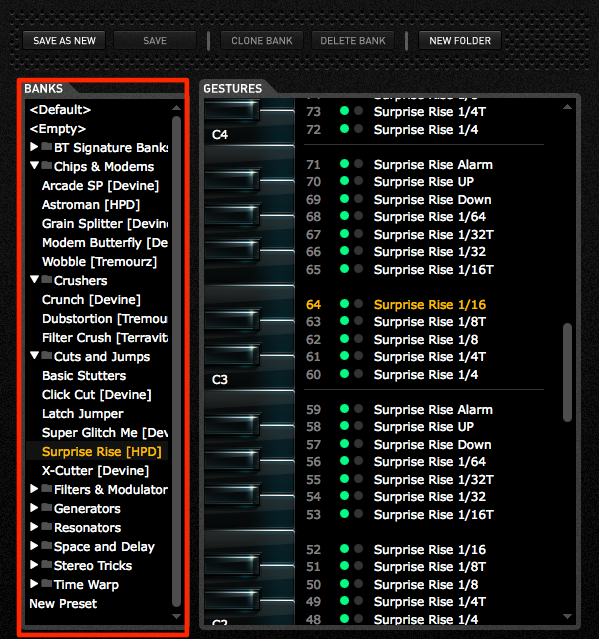Click the NEW FOLDER button
The image size is (599, 639).
point(460,41)
